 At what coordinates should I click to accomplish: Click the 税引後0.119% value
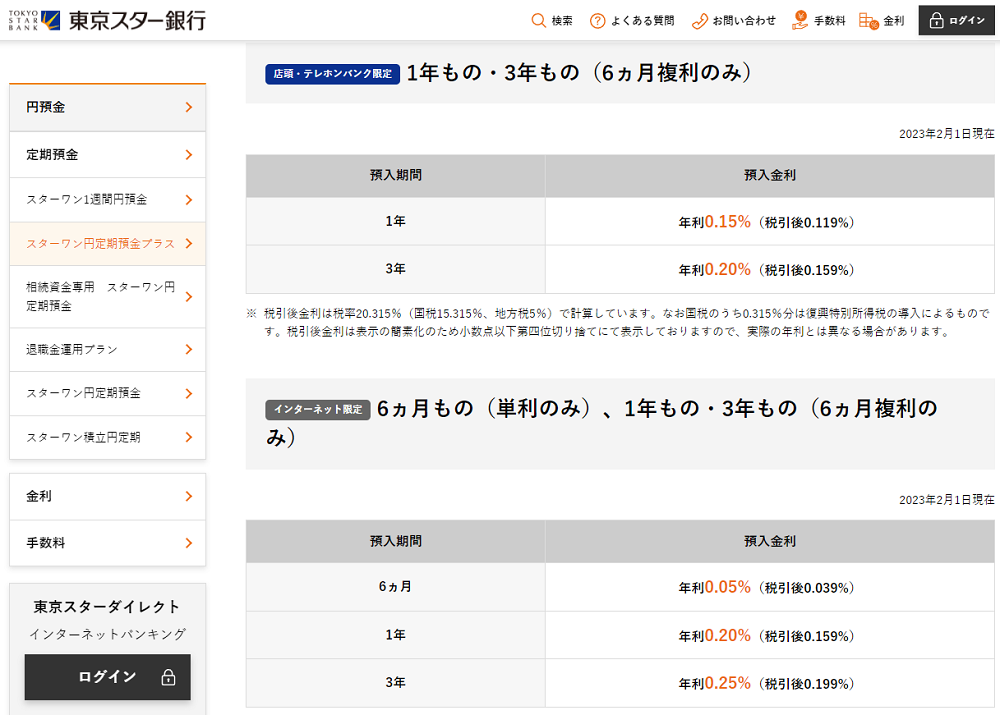806,223
